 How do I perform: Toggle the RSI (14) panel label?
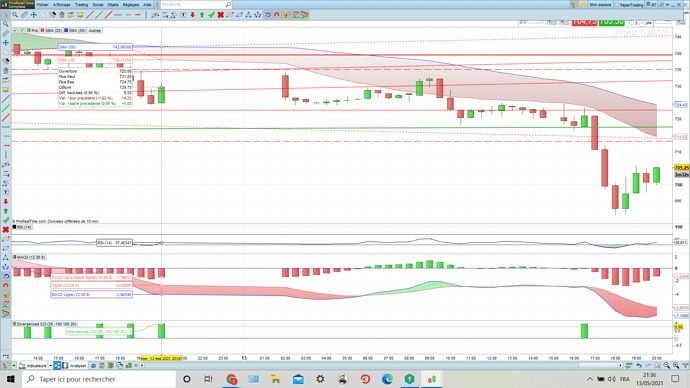[22, 227]
